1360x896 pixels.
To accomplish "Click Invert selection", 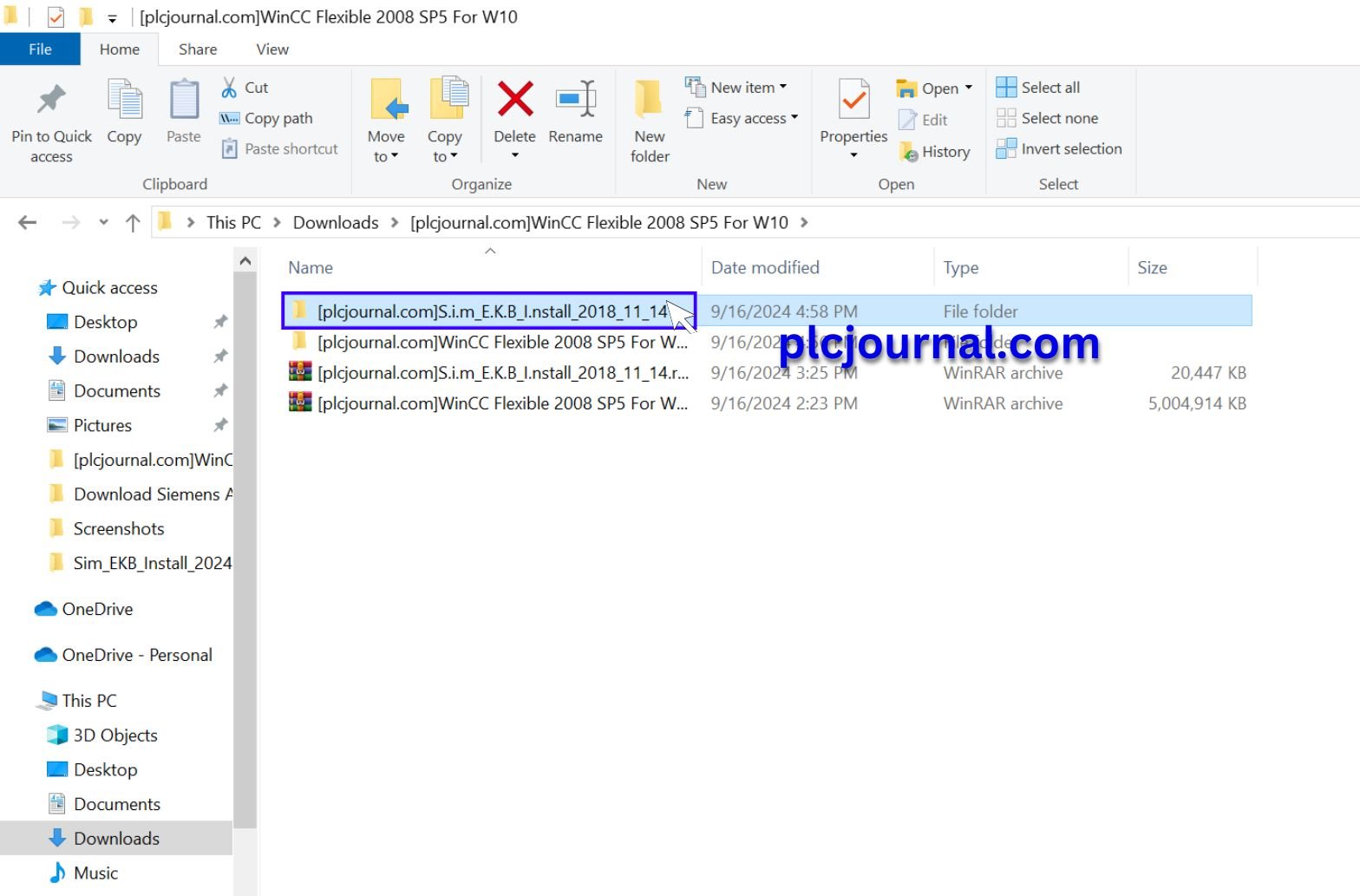I will tap(1059, 148).
